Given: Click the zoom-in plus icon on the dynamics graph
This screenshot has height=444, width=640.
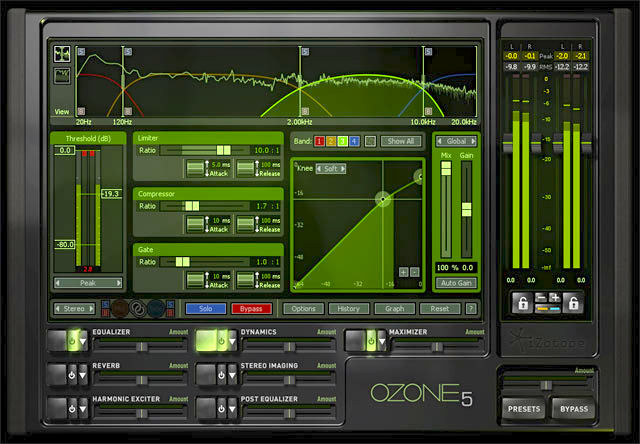Looking at the screenshot, I should point(403,271).
